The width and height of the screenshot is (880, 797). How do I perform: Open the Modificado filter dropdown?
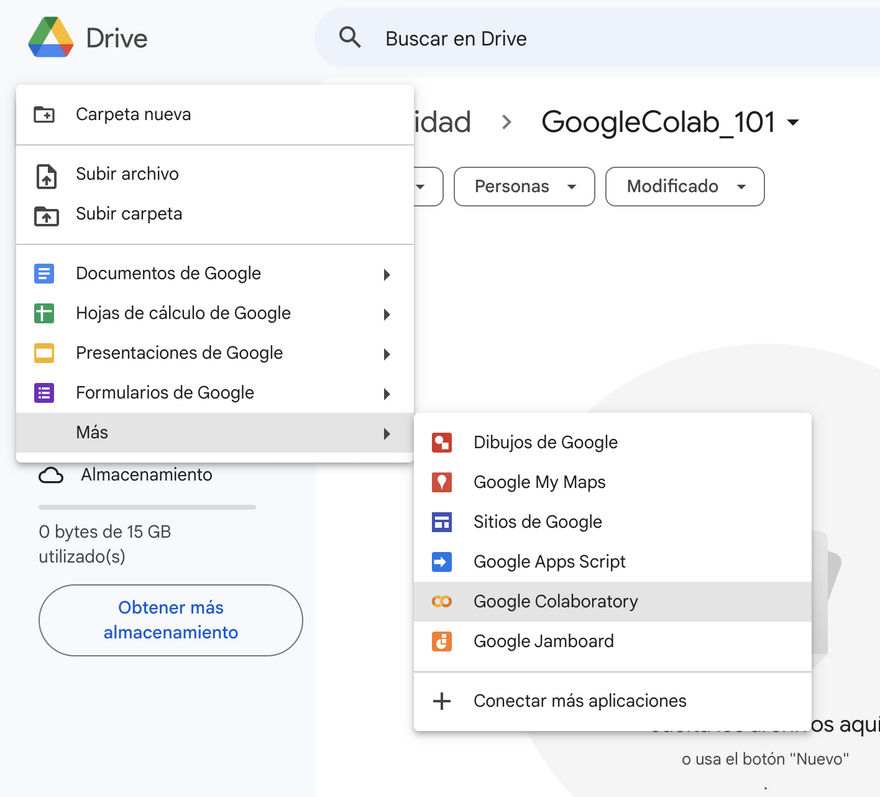click(685, 186)
